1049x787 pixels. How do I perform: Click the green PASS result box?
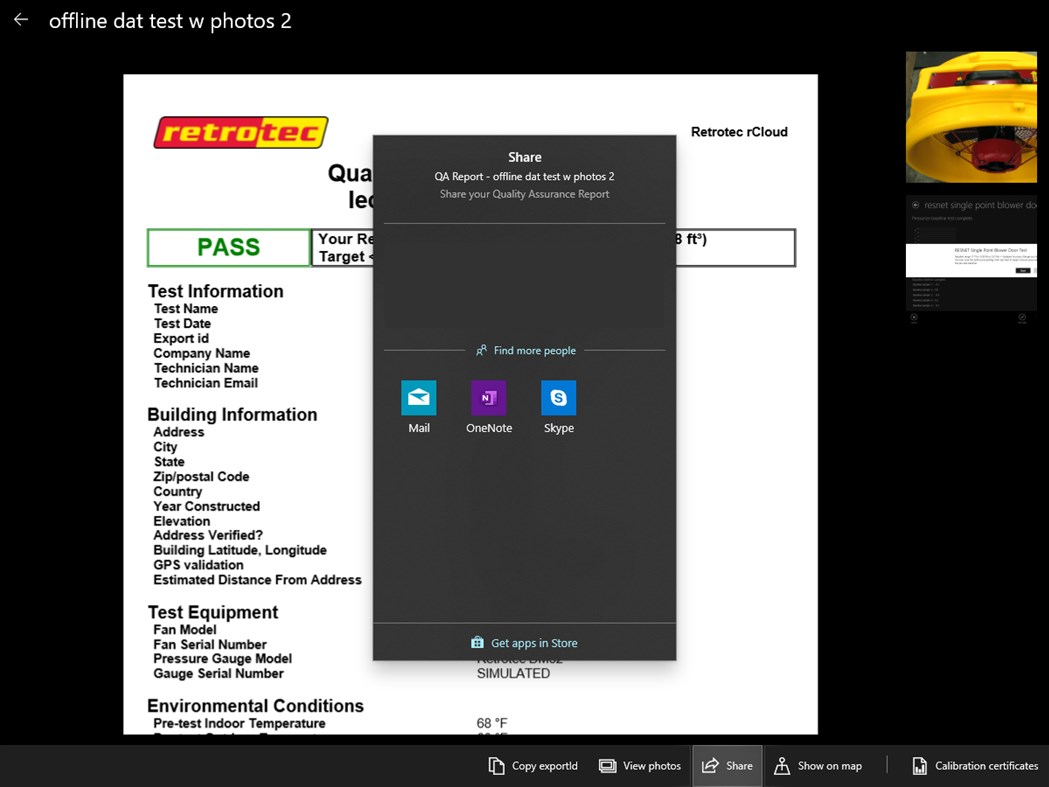click(x=228, y=247)
